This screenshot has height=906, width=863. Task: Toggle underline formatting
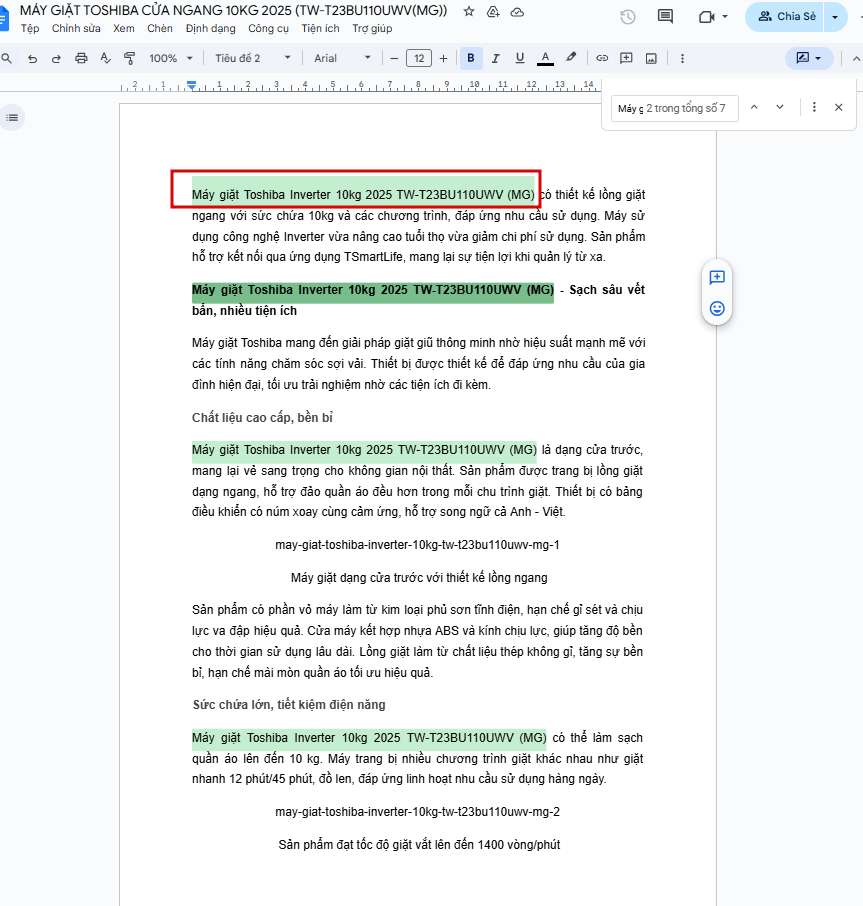(x=520, y=58)
